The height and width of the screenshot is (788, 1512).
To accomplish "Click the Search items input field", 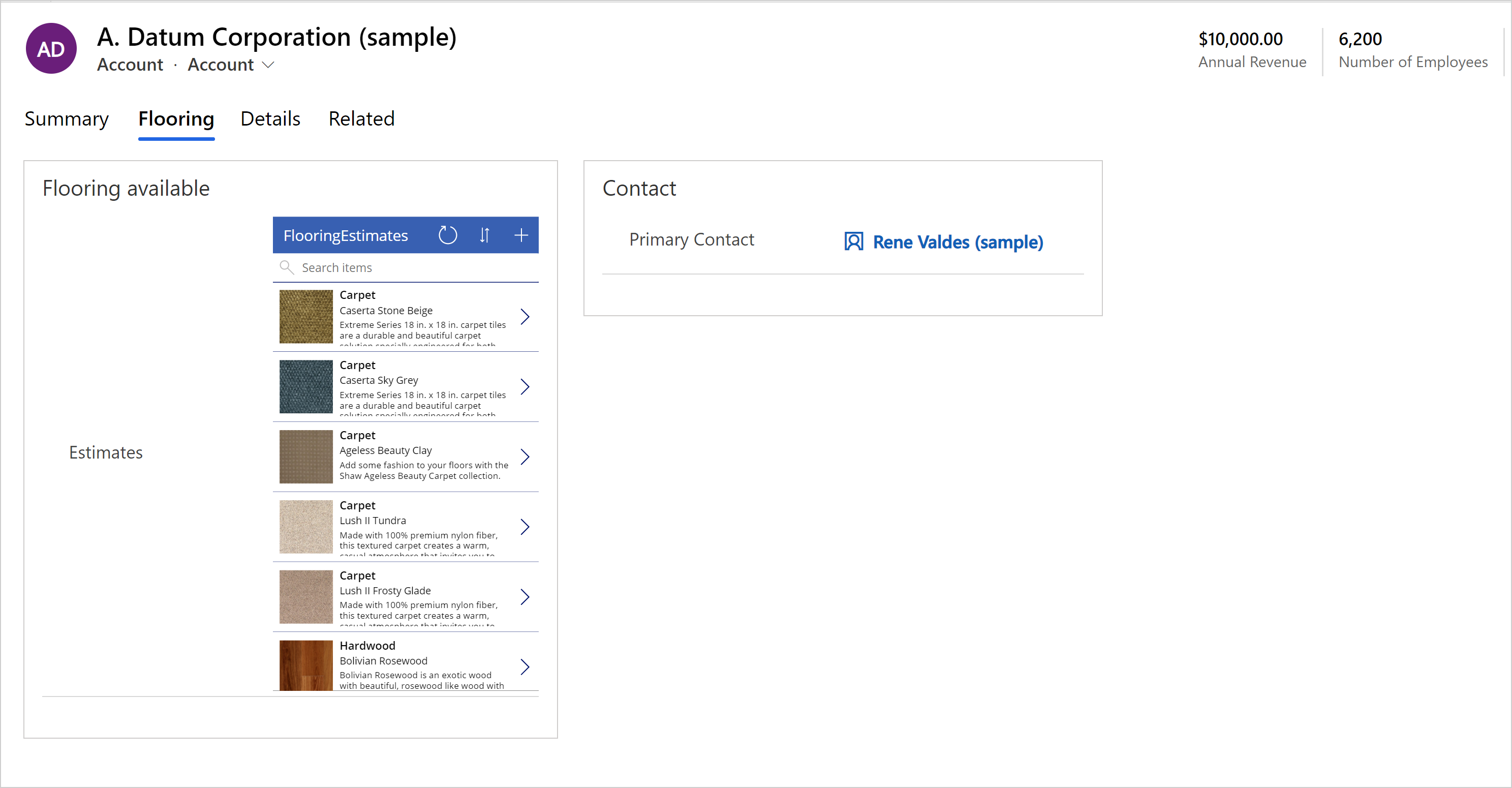I will coord(405,267).
